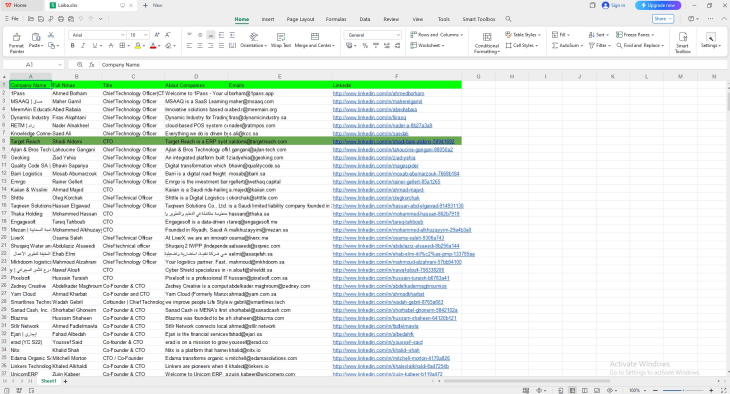Click the Sort icon
Image resolution: width=730 pixels, height=394 pixels.
(x=591, y=35)
